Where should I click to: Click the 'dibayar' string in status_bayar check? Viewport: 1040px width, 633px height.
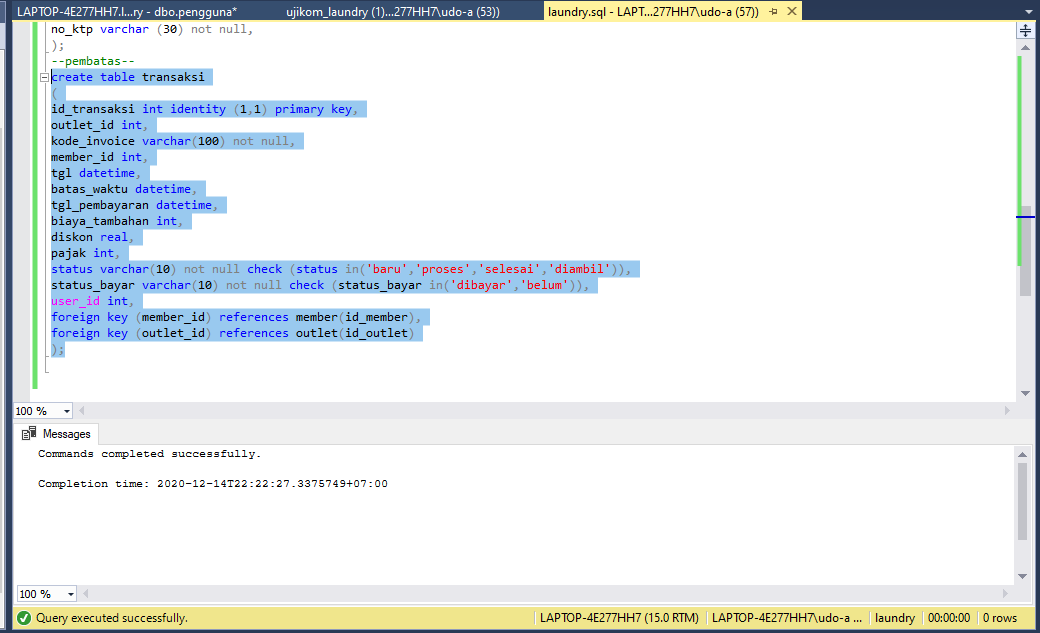pos(481,285)
